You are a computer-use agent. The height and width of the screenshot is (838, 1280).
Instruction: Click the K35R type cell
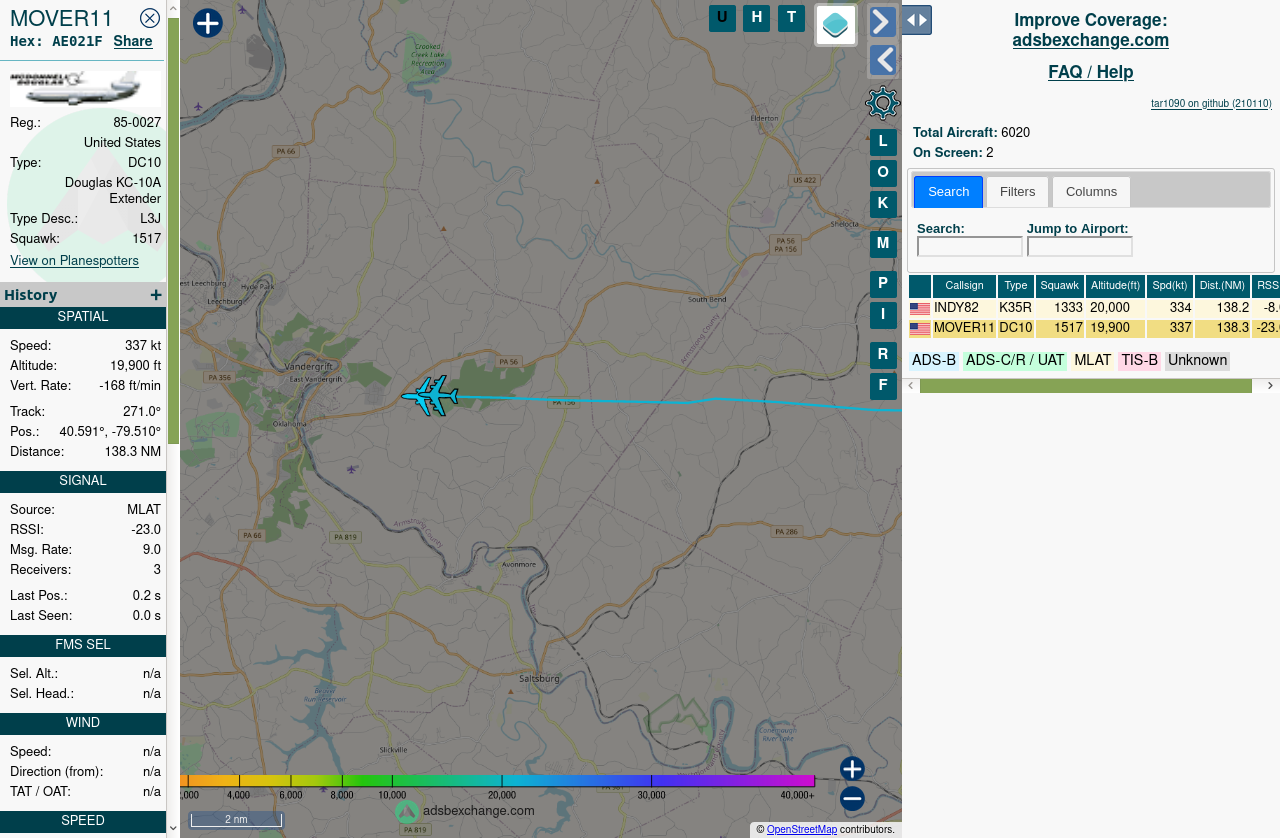point(1016,309)
